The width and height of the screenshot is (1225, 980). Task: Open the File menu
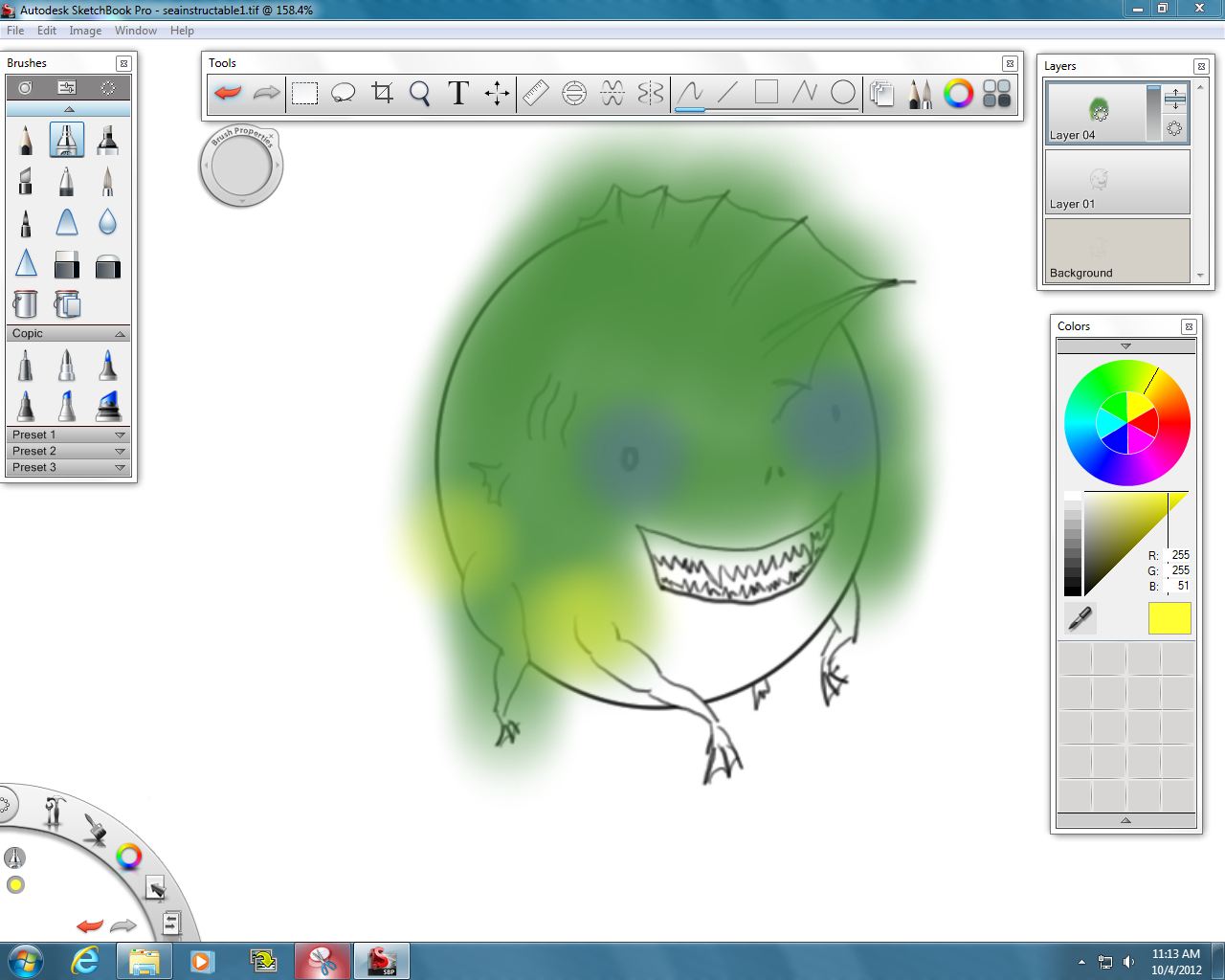(x=14, y=30)
